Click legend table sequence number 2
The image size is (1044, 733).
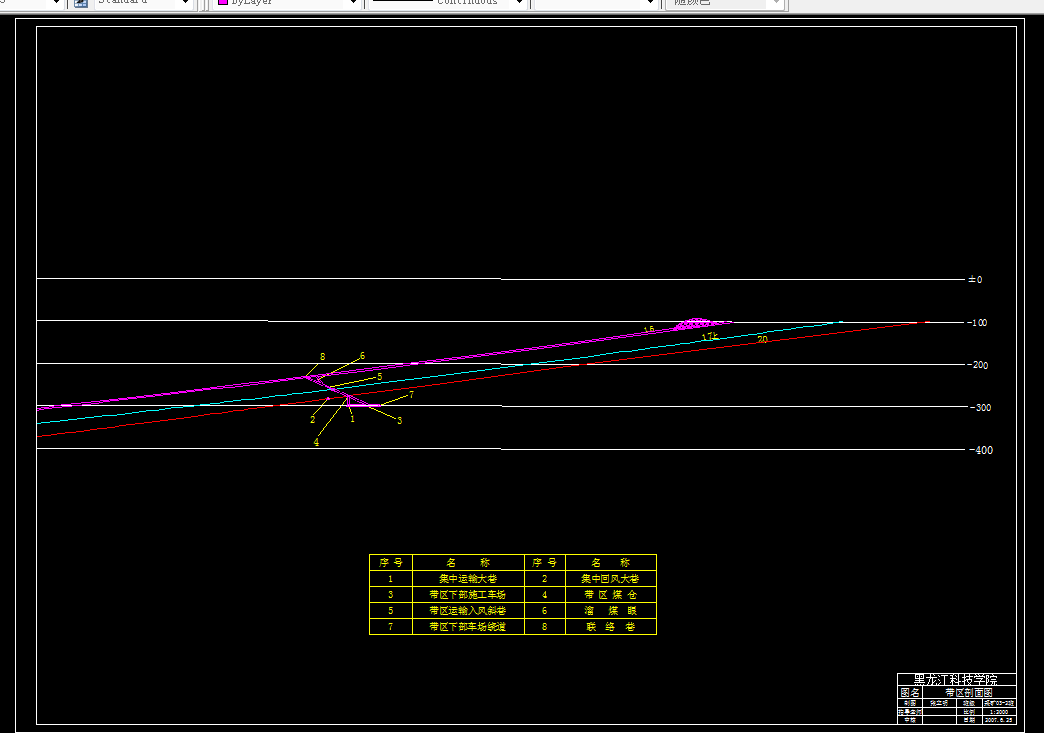545,579
